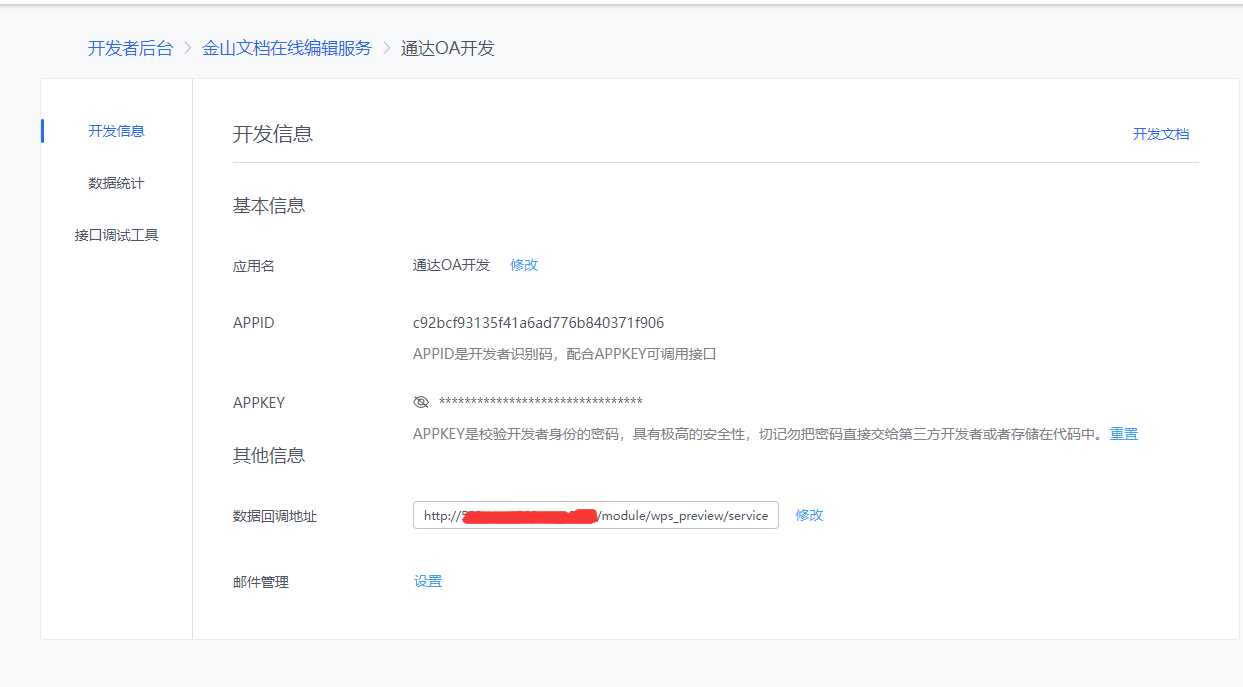This screenshot has width=1243, height=687.
Task: Click the 通达OA开发 application name value
Action: click(x=451, y=265)
